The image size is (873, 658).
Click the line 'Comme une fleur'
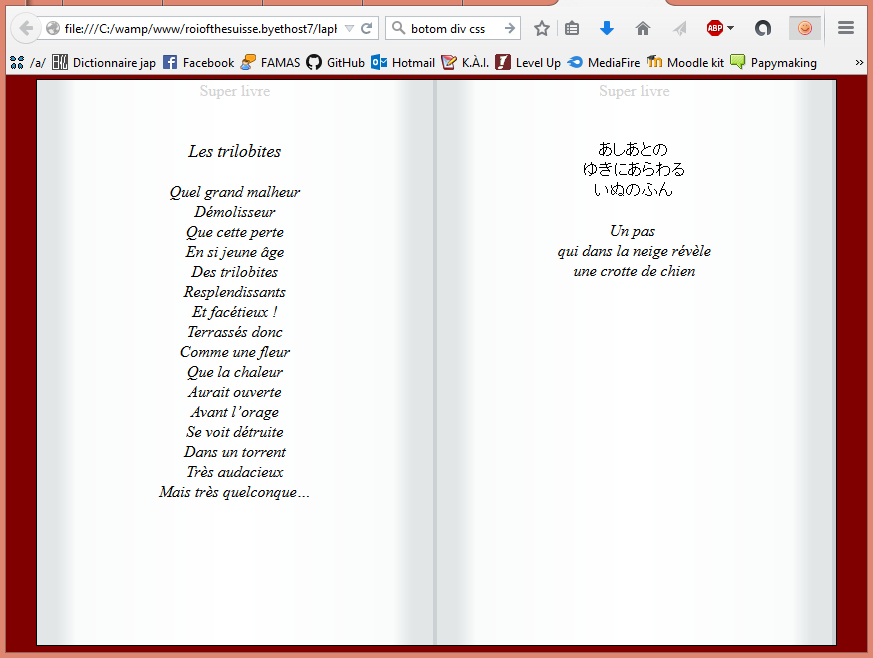pos(234,352)
